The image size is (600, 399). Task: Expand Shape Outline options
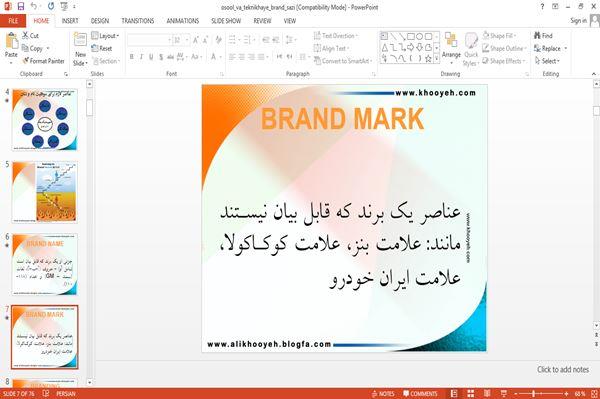[504, 48]
